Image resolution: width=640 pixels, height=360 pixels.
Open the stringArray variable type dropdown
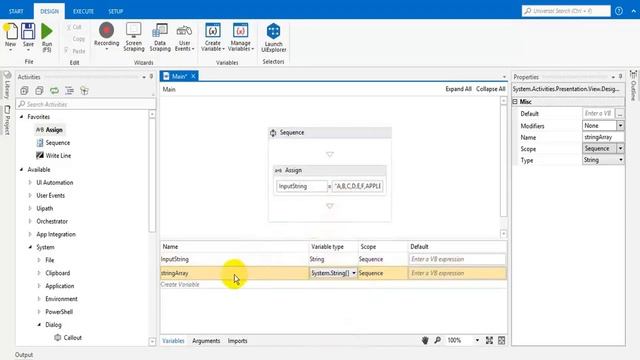354,273
